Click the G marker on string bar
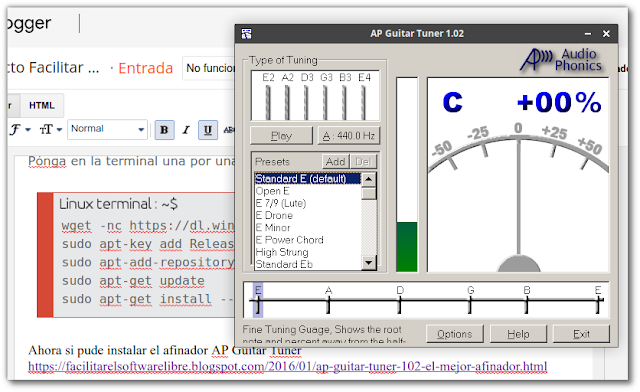The height and width of the screenshot is (392, 640). [x=471, y=300]
